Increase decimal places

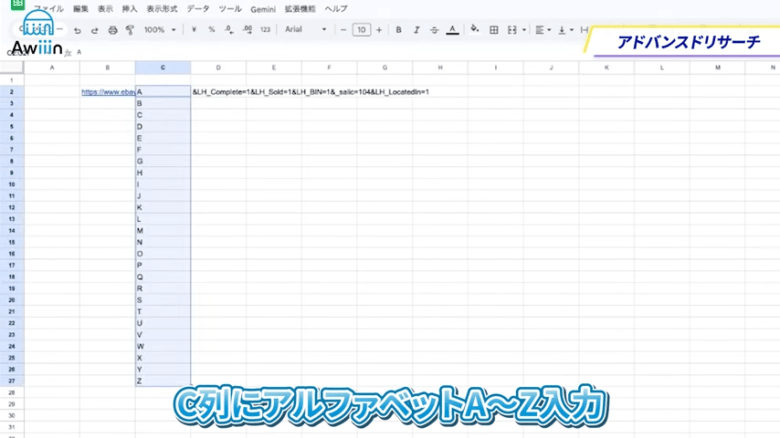[247, 30]
